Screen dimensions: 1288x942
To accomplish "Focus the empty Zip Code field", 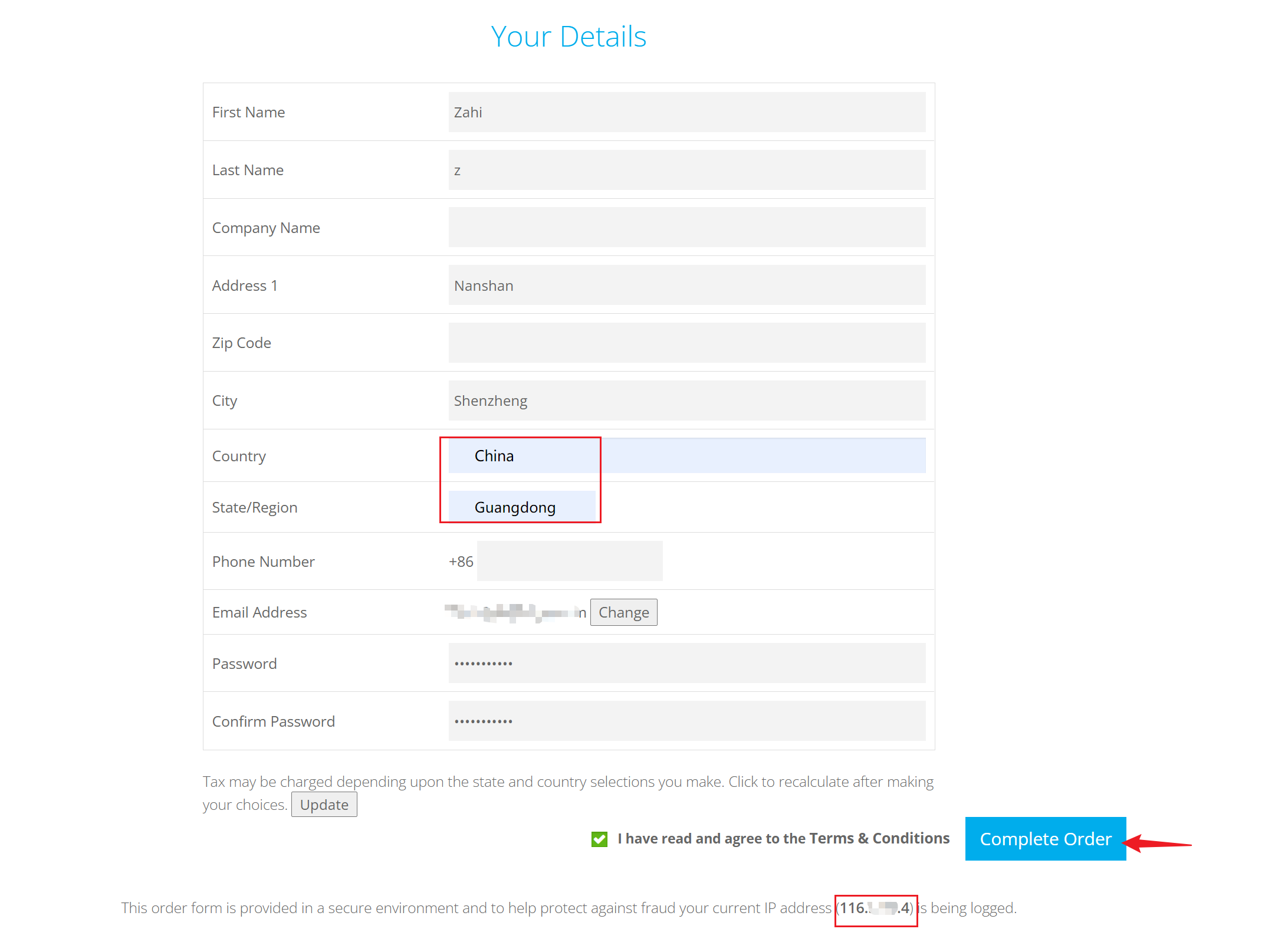I will tap(686, 343).
